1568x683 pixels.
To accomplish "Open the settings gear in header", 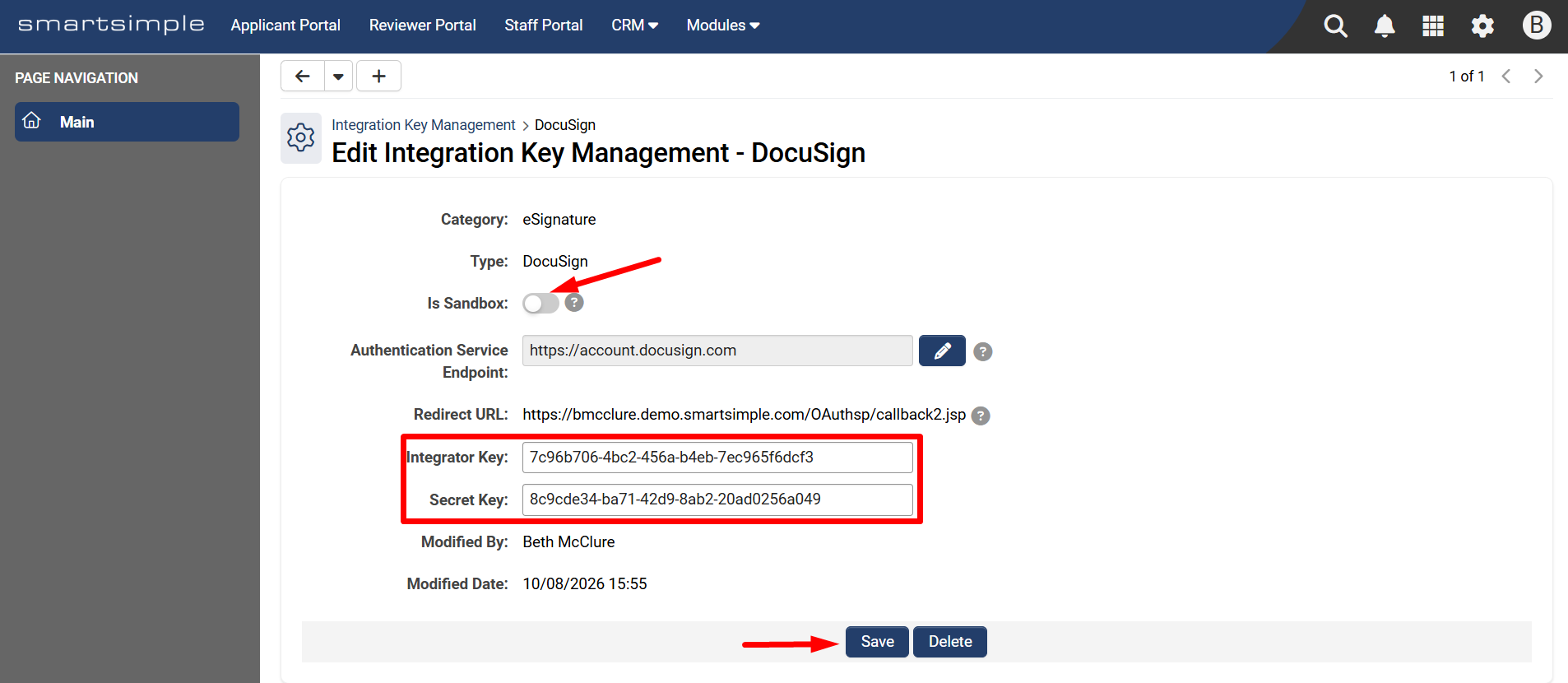I will (x=1482, y=26).
